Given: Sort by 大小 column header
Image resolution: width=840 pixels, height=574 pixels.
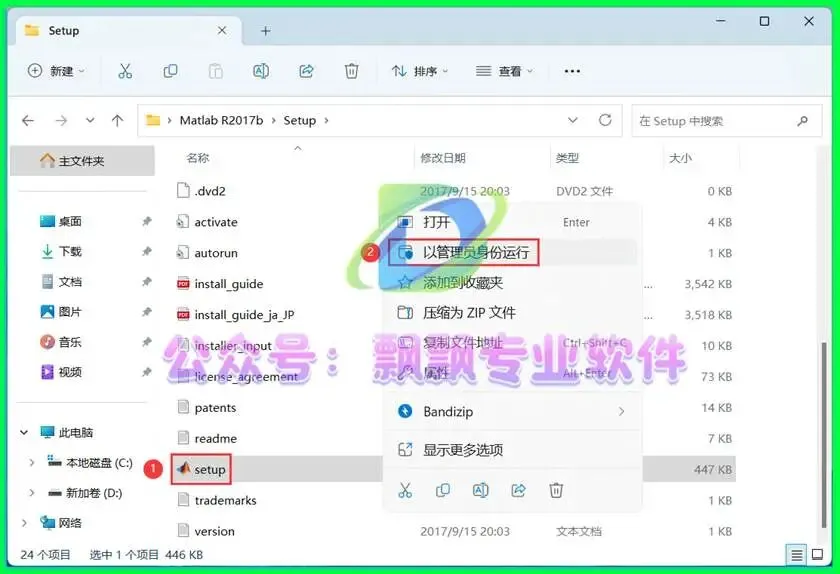Looking at the screenshot, I should [680, 158].
